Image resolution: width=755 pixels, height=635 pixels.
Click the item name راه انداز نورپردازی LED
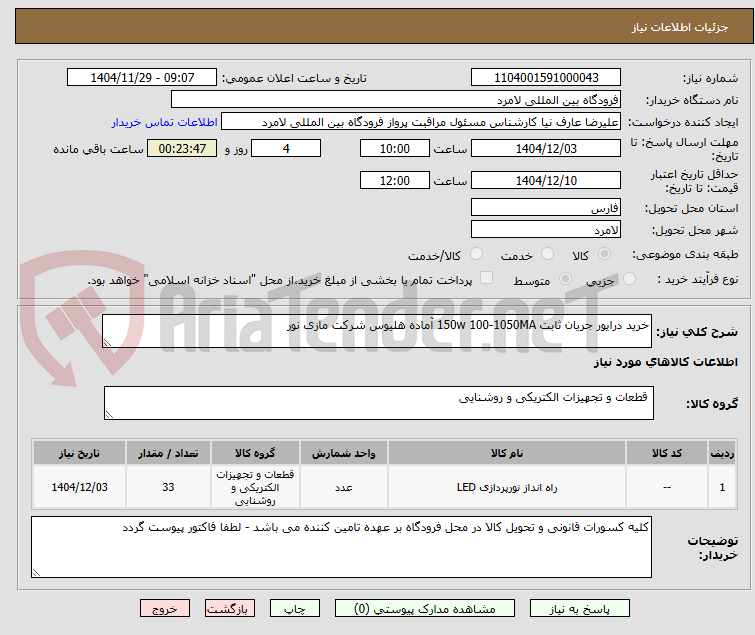pos(507,487)
